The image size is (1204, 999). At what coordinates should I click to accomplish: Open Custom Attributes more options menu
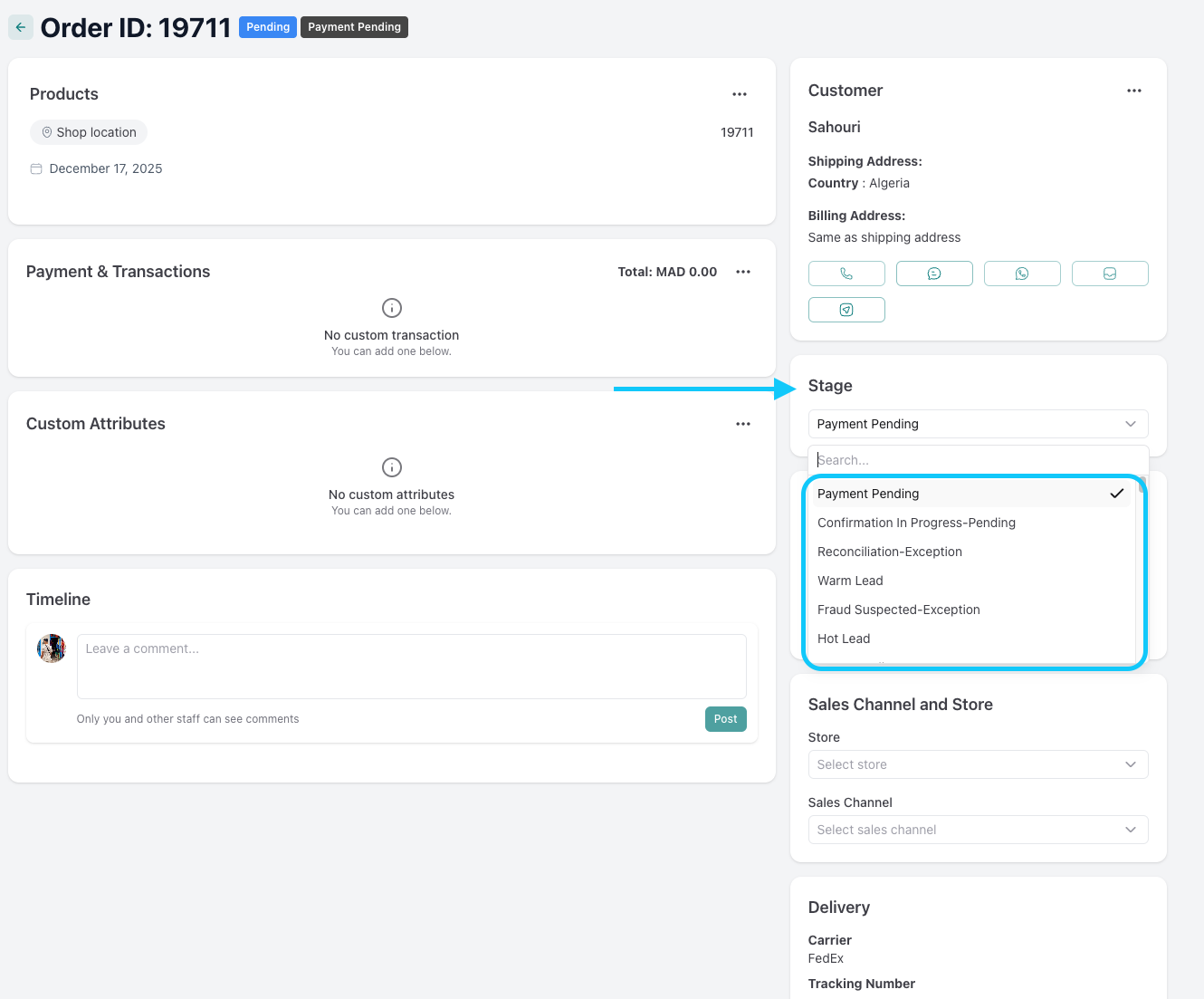[x=743, y=424]
